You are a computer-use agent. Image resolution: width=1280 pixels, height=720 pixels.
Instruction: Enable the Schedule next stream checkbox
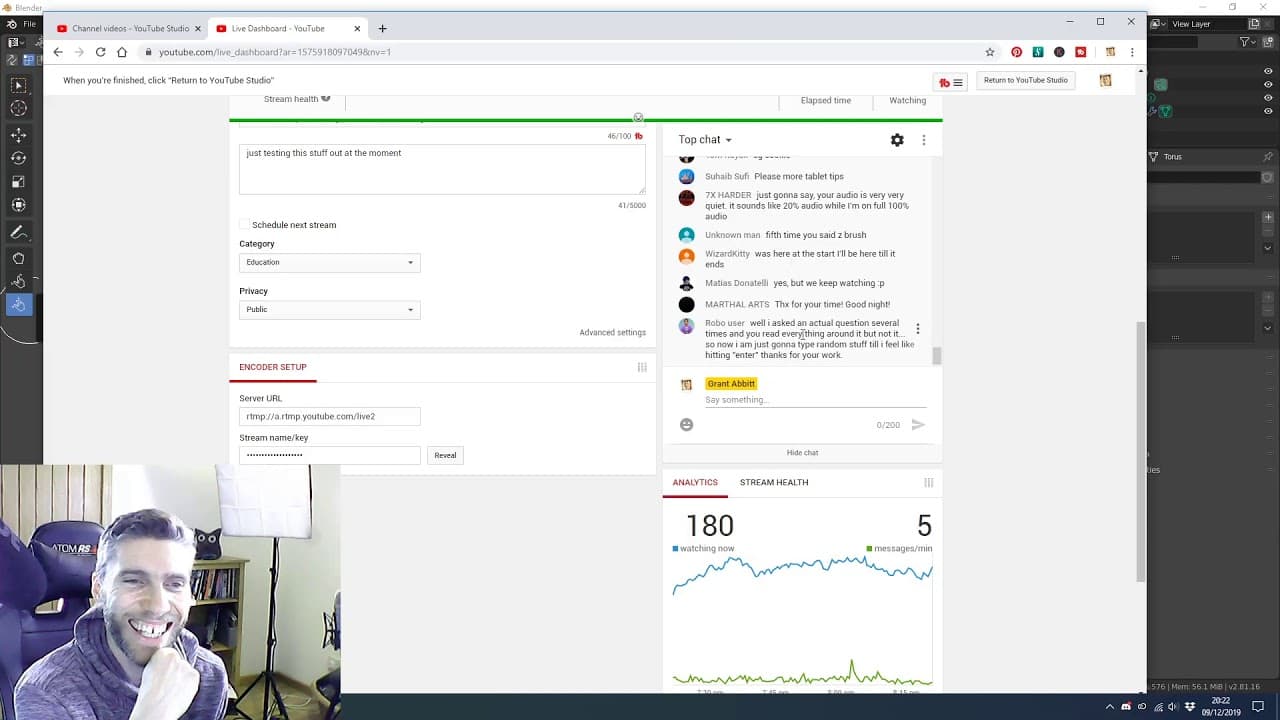(x=244, y=225)
